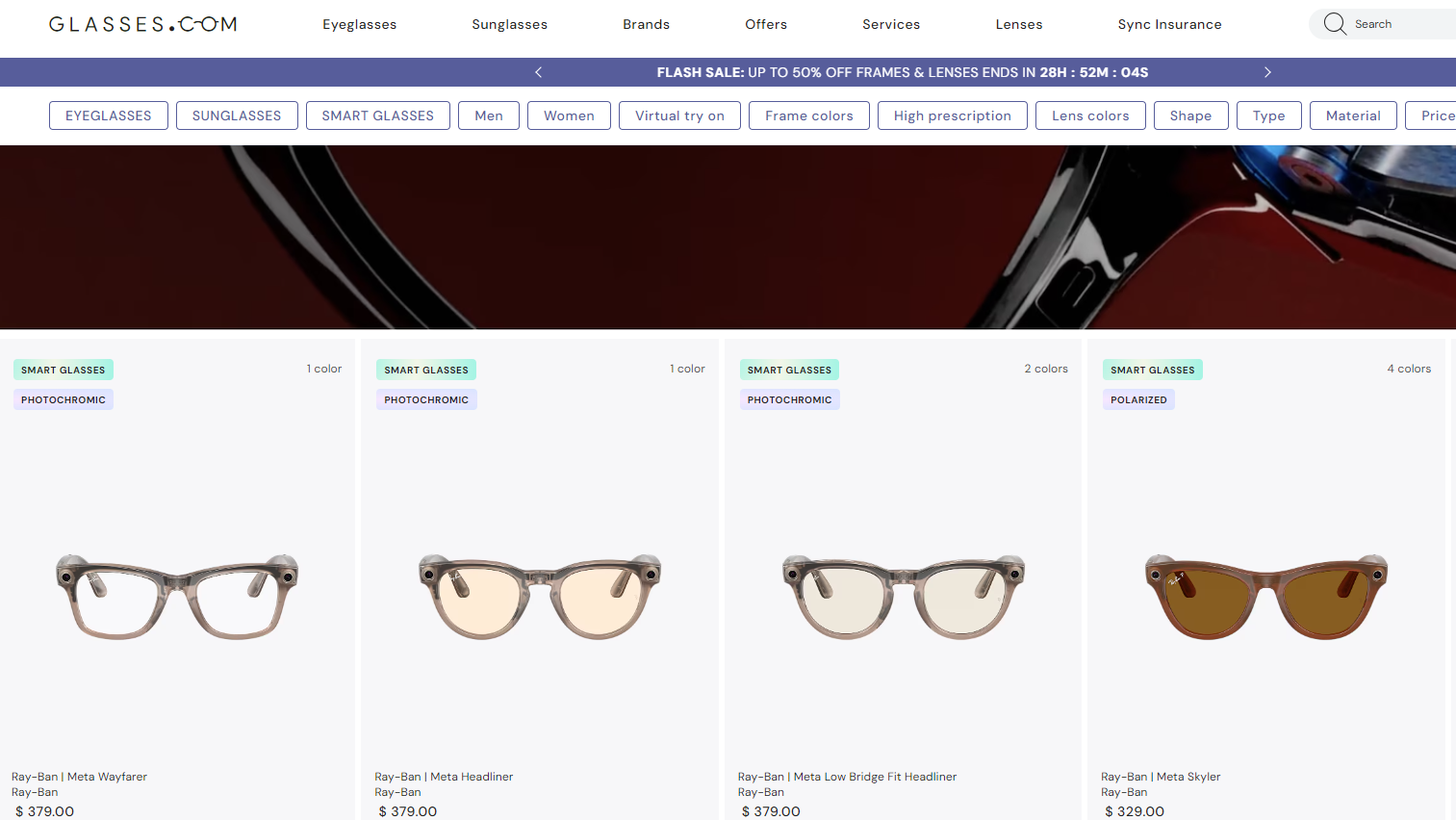Image resolution: width=1456 pixels, height=820 pixels.
Task: Select the SUNGLASSES filter chip
Action: (237, 115)
